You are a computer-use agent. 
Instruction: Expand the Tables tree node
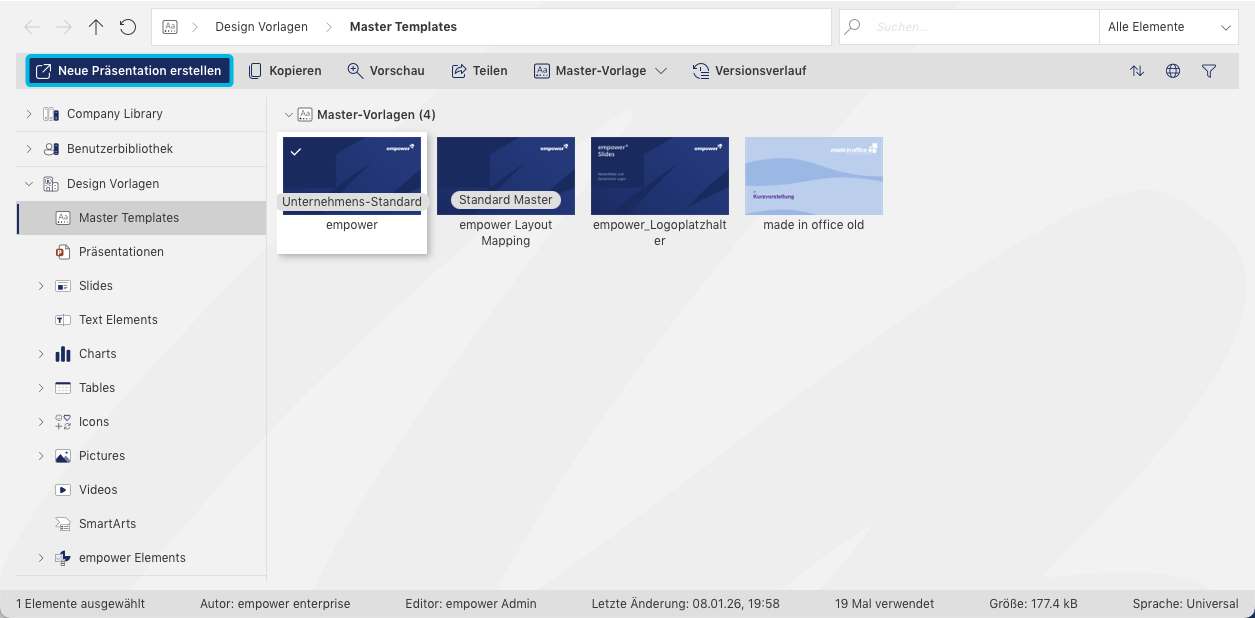[x=41, y=388]
